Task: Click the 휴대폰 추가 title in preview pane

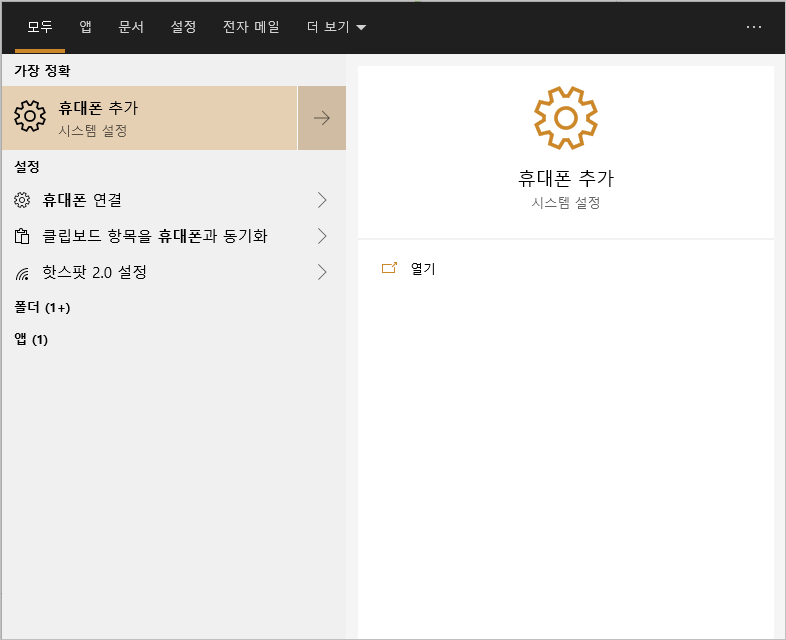Action: [566, 178]
